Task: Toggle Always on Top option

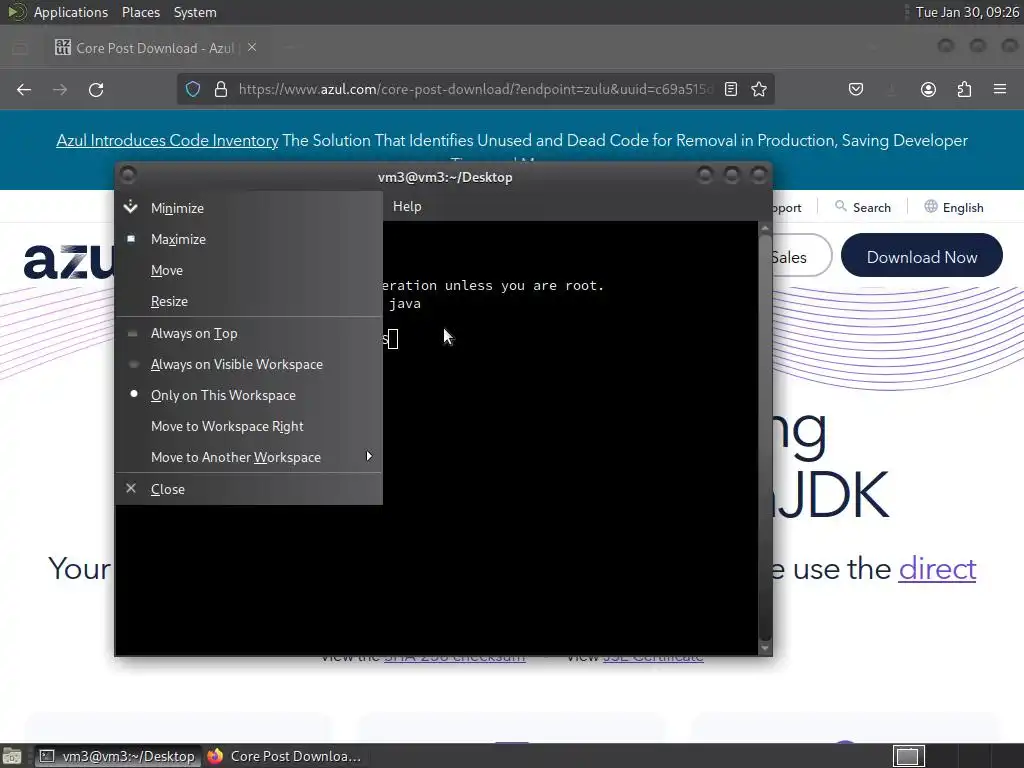Action: [x=248, y=333]
